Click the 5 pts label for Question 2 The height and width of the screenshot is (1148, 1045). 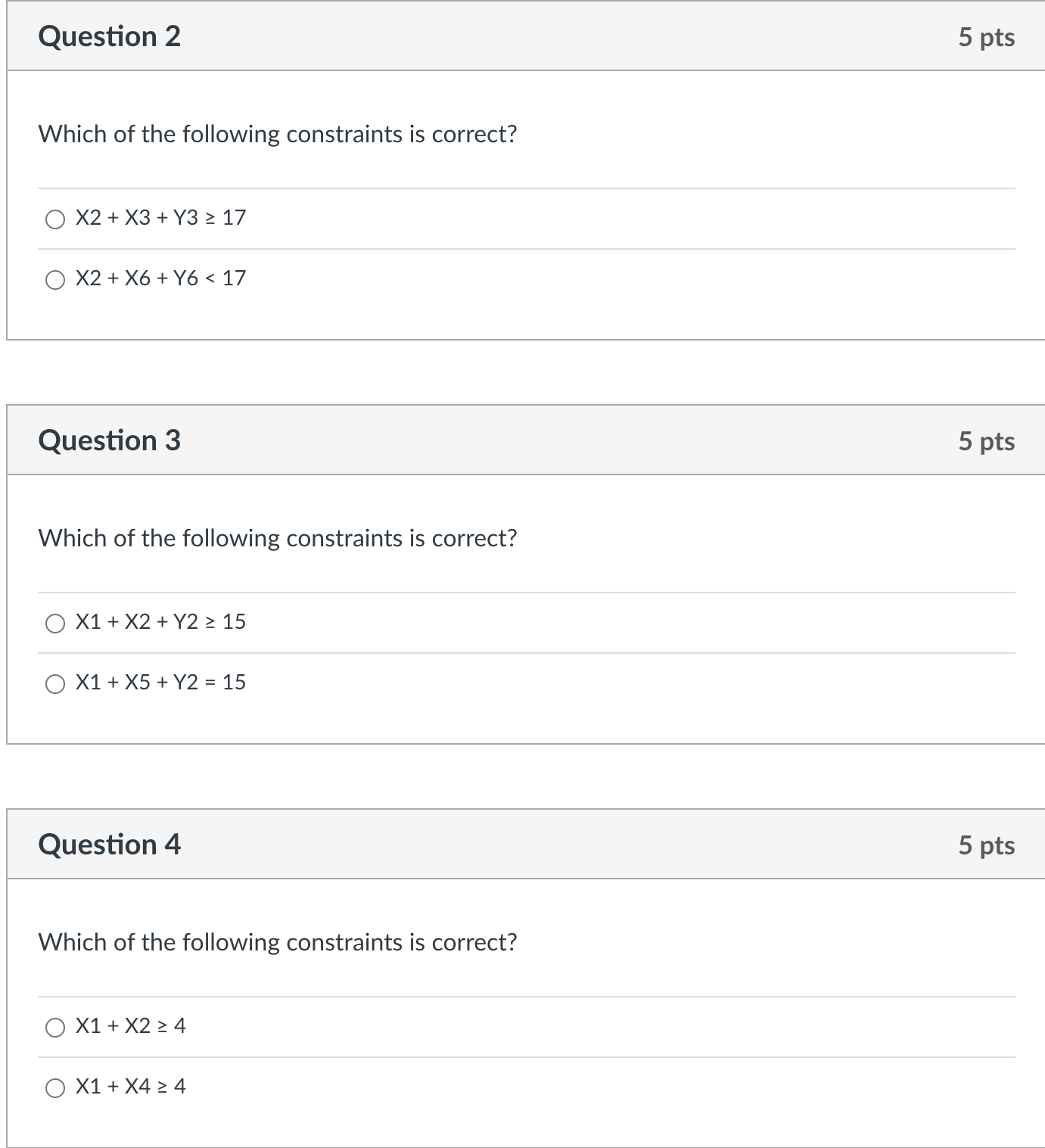(x=985, y=36)
